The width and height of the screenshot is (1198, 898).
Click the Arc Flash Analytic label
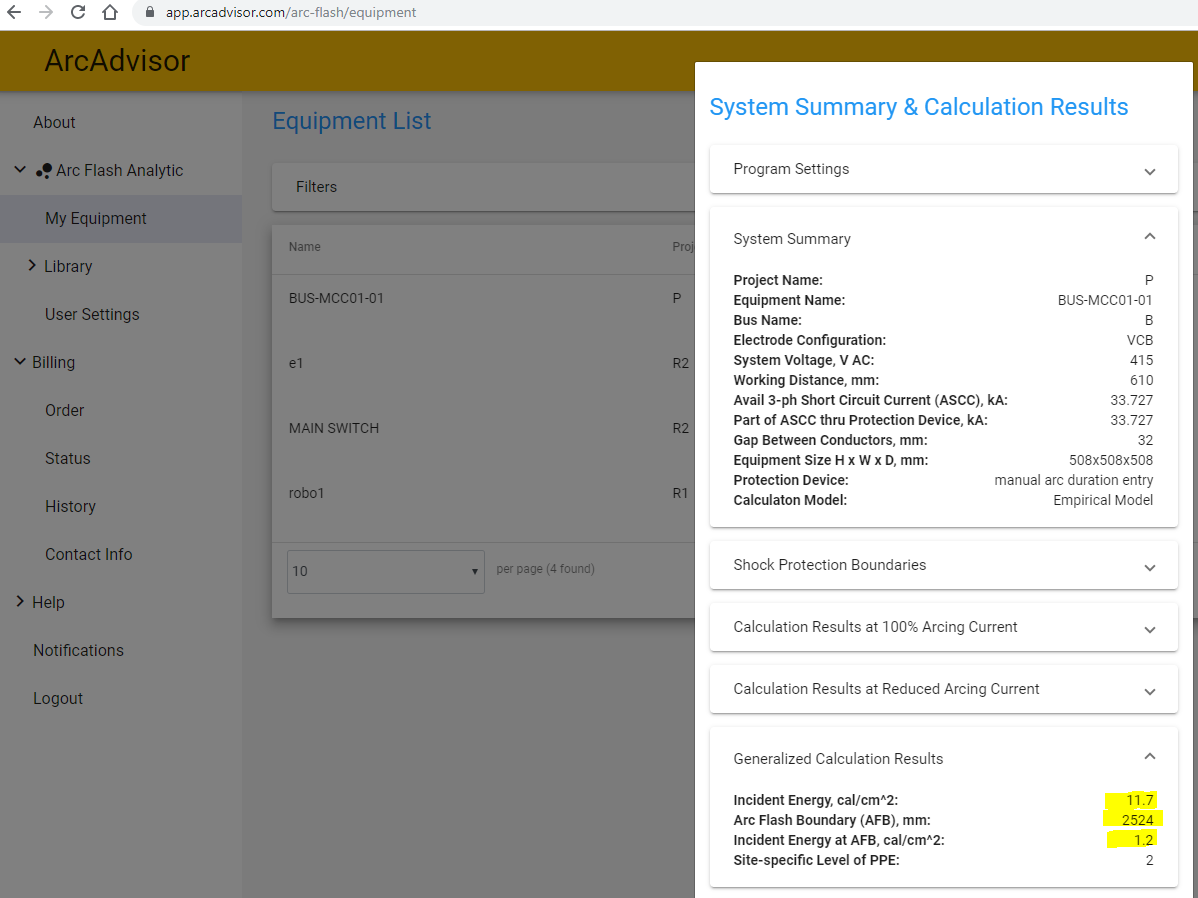pos(119,170)
